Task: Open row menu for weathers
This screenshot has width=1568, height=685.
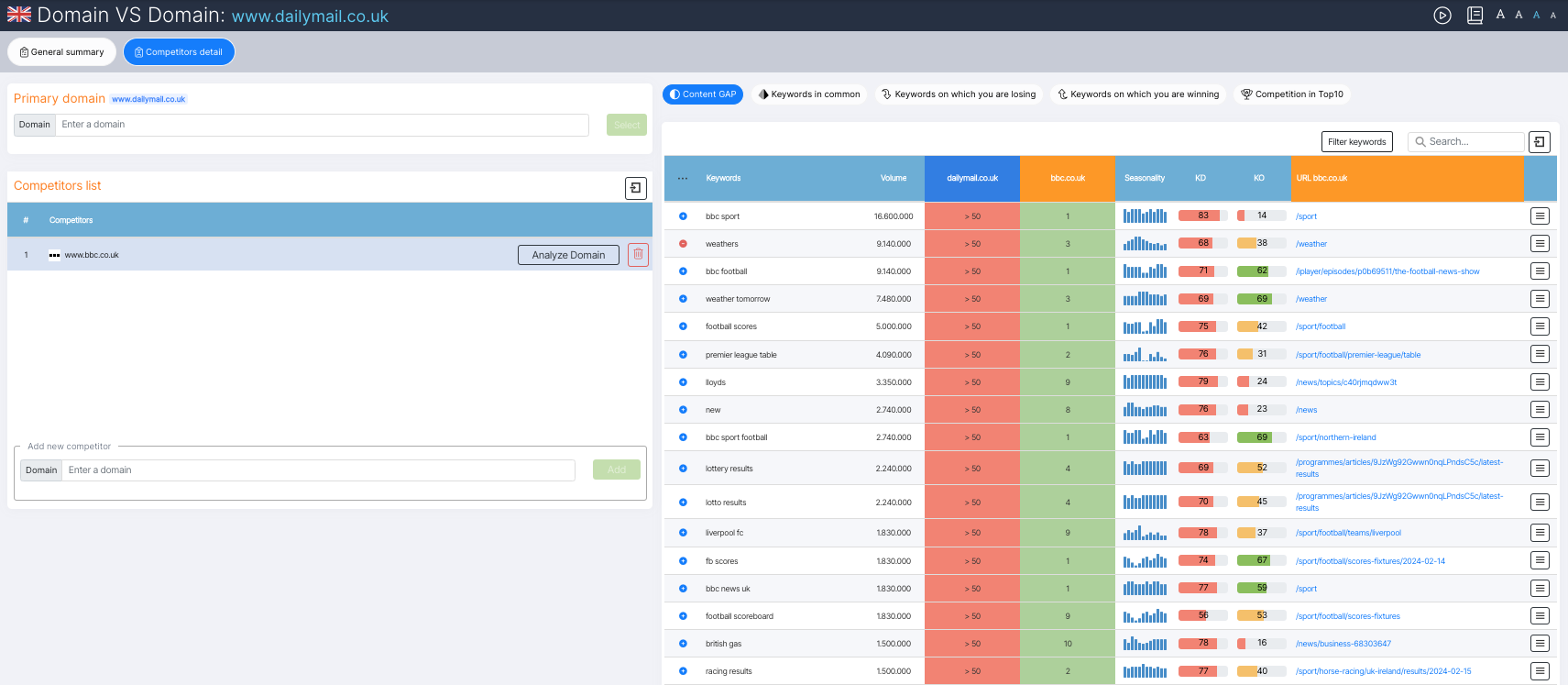Action: [x=1540, y=244]
